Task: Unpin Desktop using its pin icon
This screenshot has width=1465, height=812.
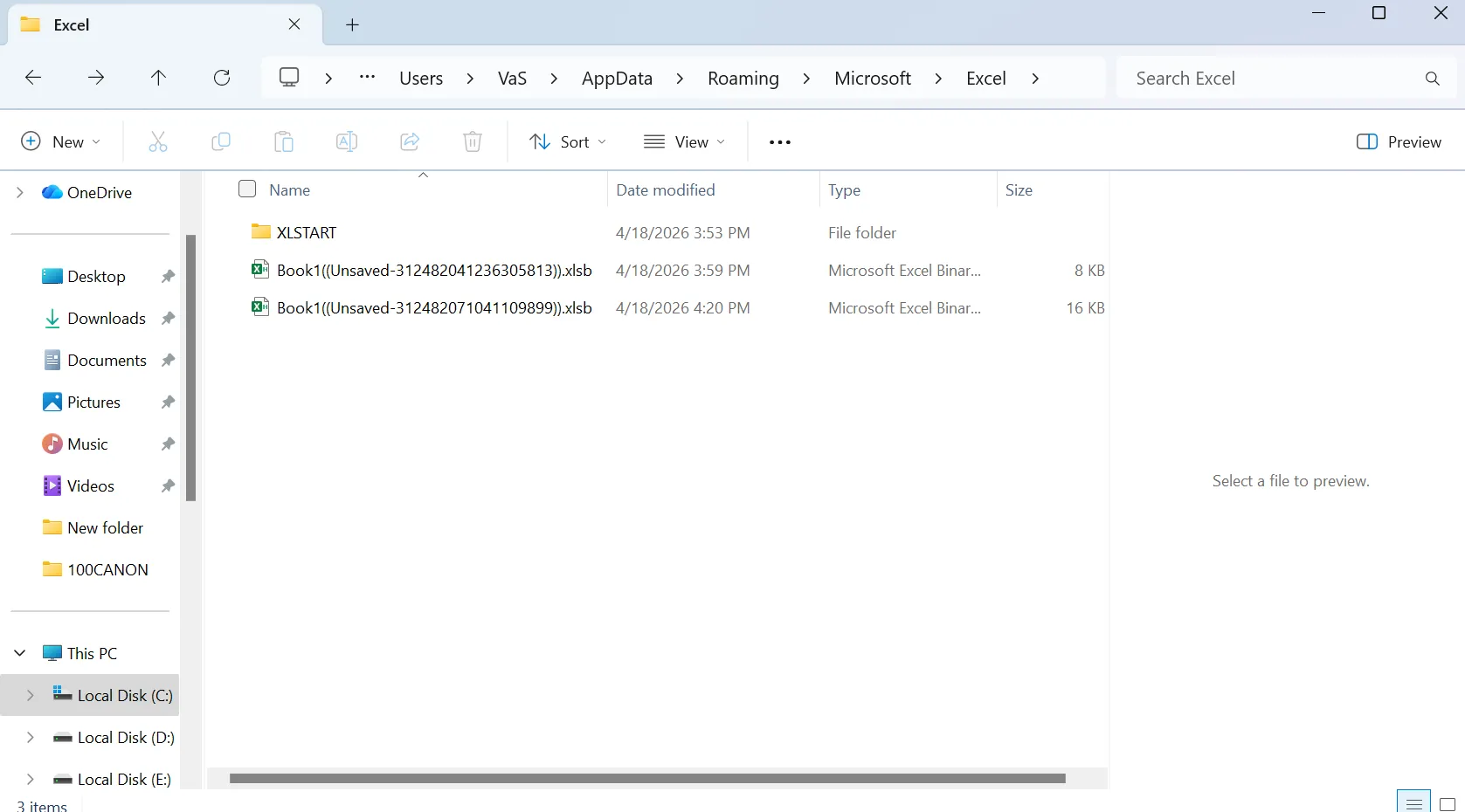Action: (x=168, y=277)
